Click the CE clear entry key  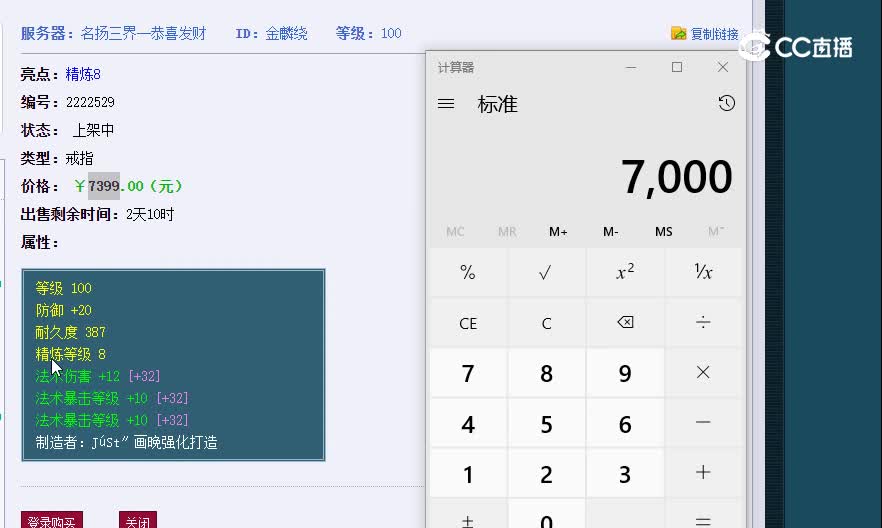pos(468,323)
